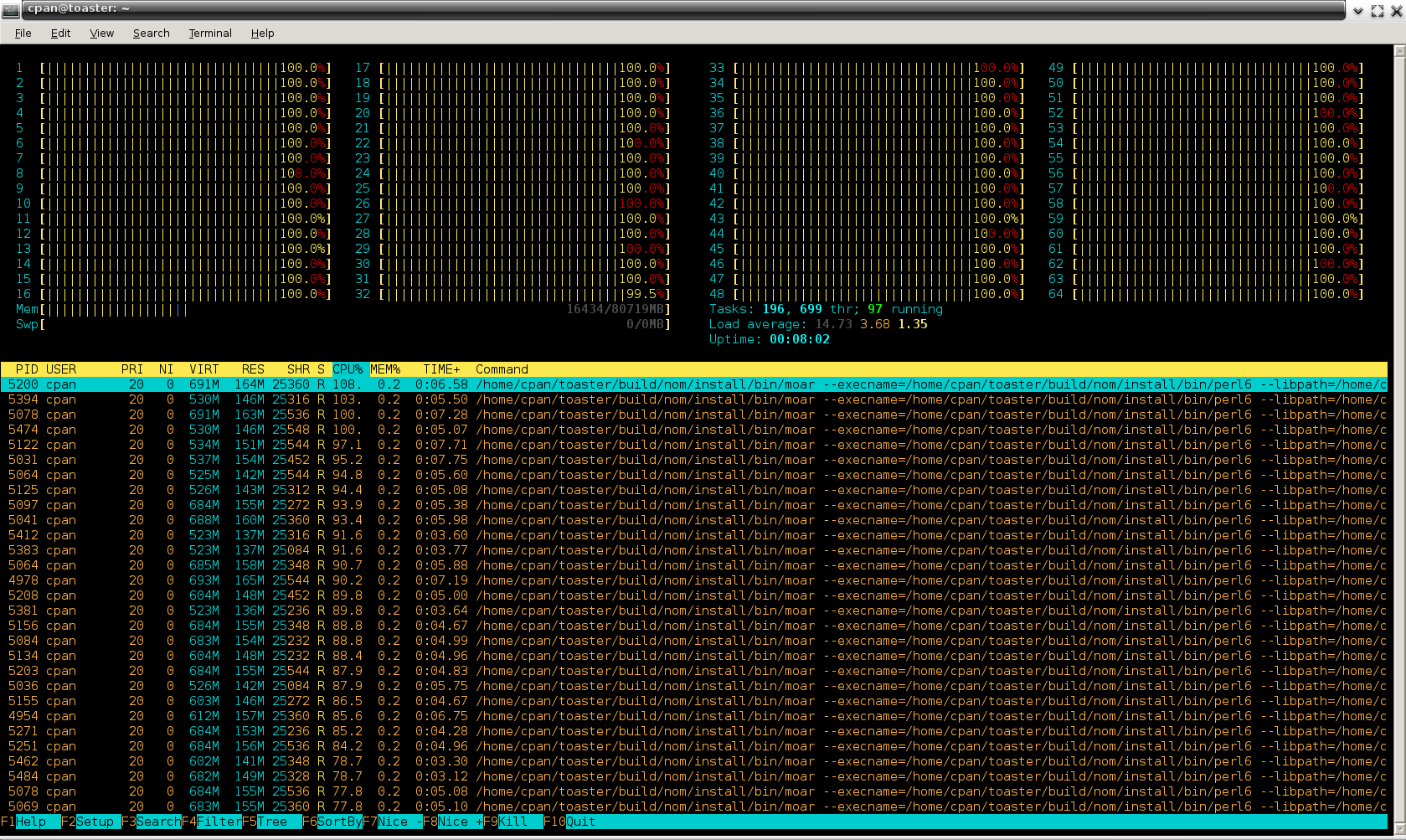Click the title bar down-arrow button
Viewport: 1406px width, 840px height.
(x=1358, y=11)
